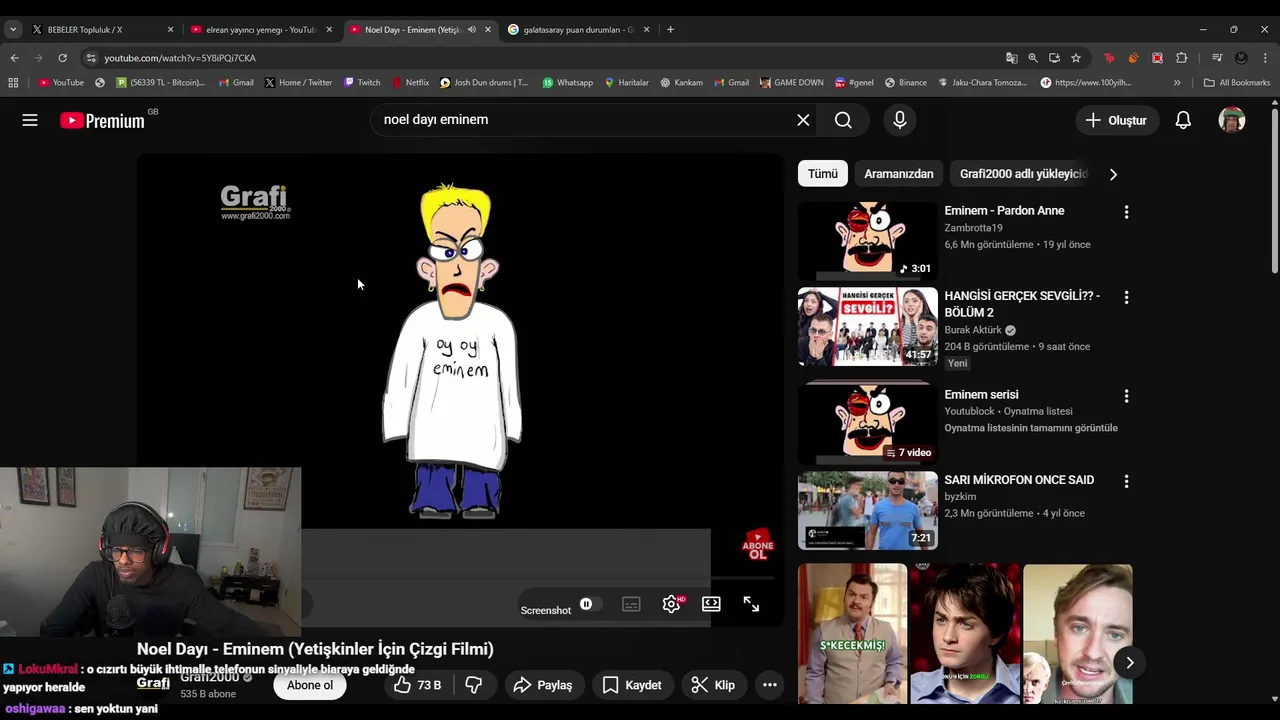Image resolution: width=1280 pixels, height=720 pixels.
Task: Advance Shorts shelf with right arrow
Action: point(1129,662)
